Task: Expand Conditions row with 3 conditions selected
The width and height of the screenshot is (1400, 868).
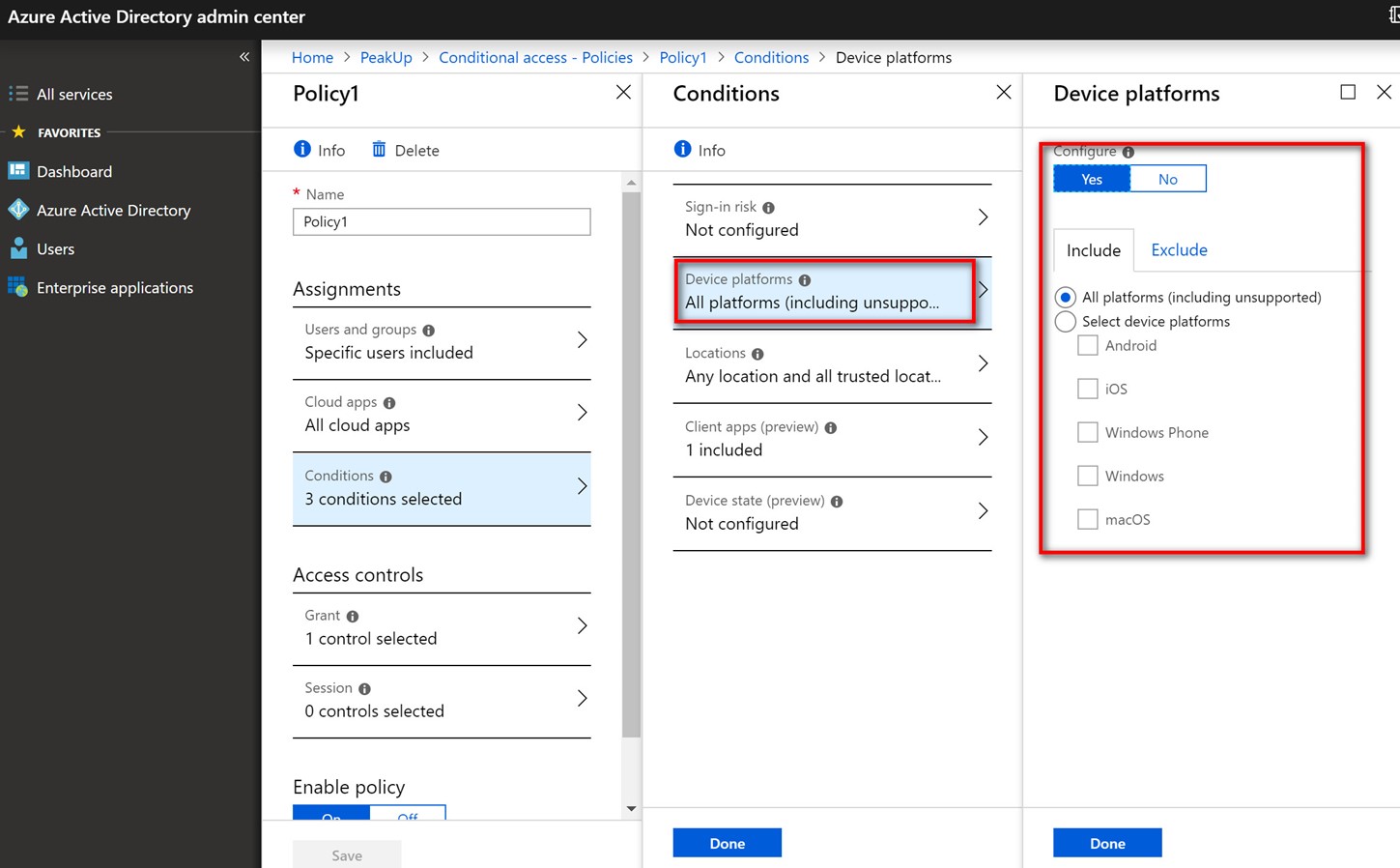Action: (x=442, y=488)
